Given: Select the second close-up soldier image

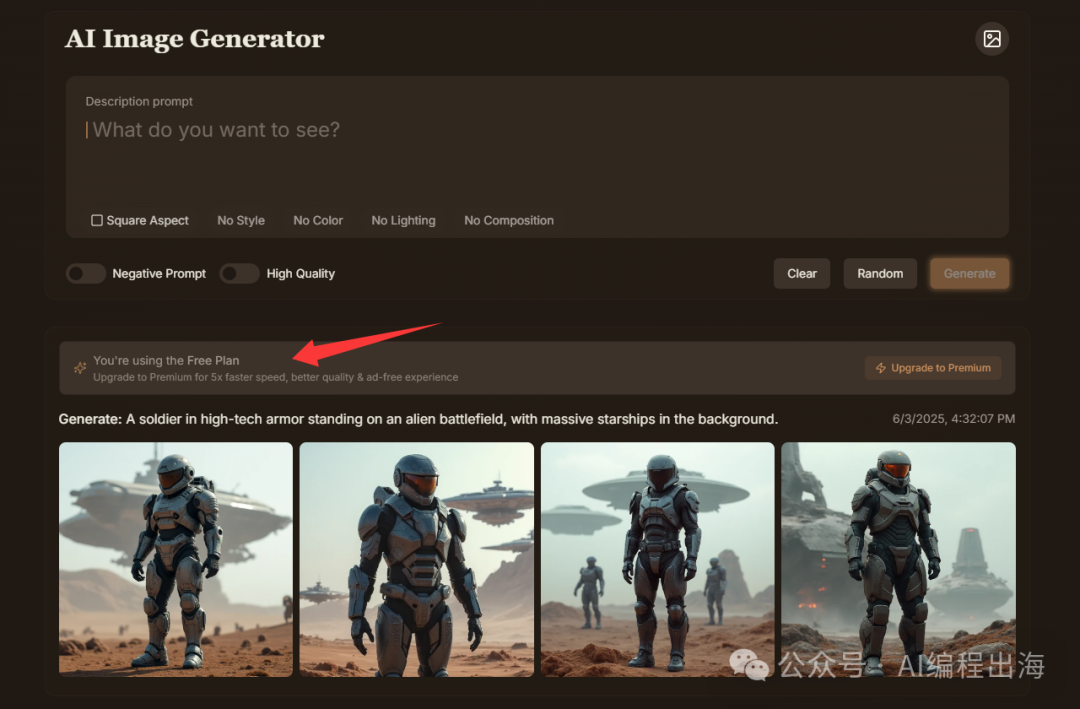Looking at the screenshot, I should coord(417,559).
